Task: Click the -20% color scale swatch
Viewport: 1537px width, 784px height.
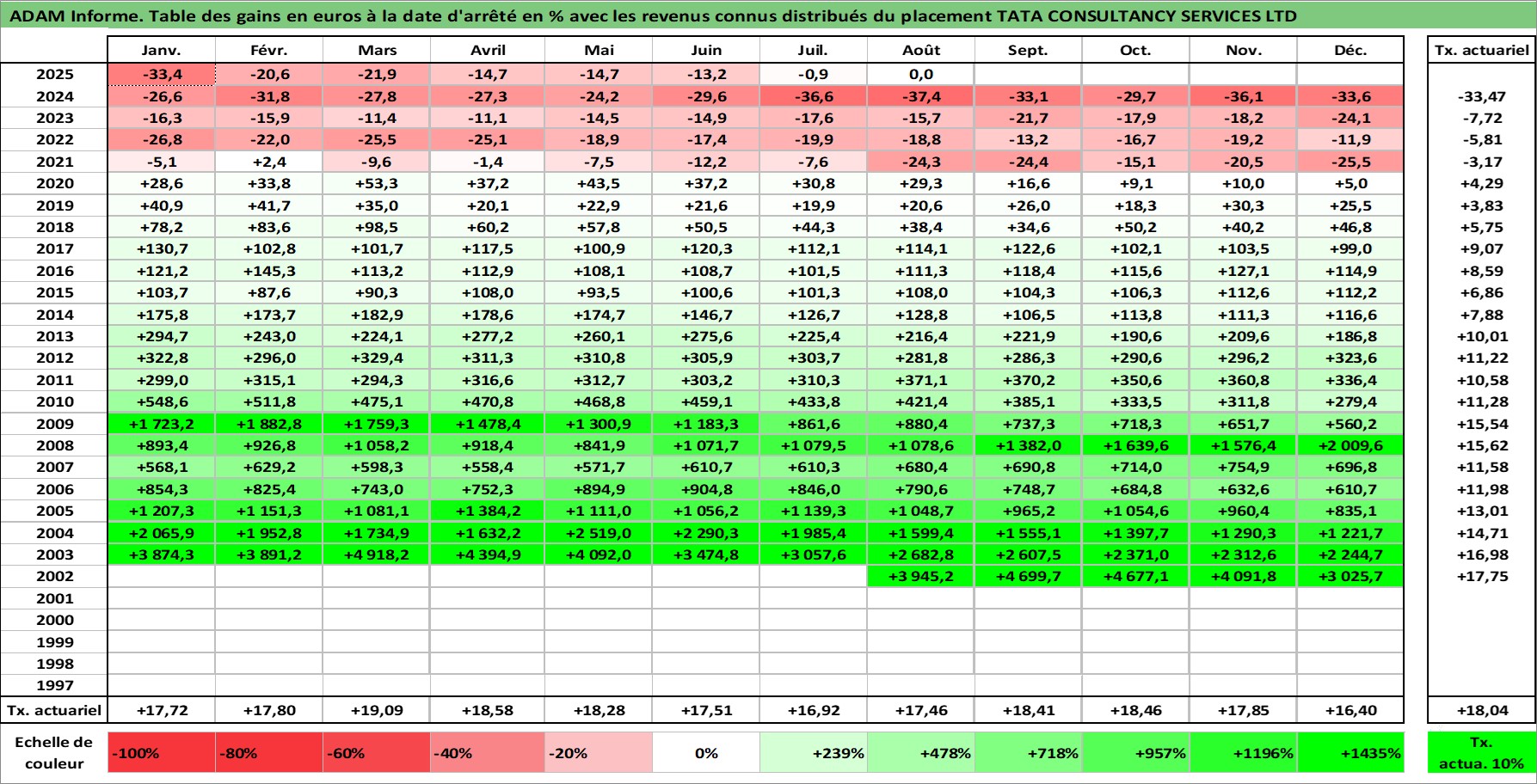Action: click(599, 753)
